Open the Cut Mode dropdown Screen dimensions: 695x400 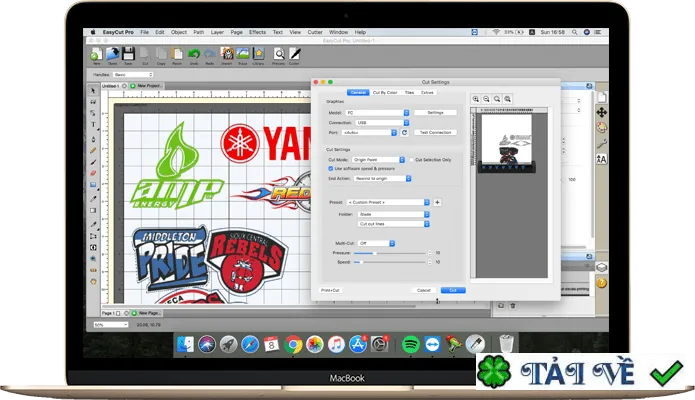[379, 160]
